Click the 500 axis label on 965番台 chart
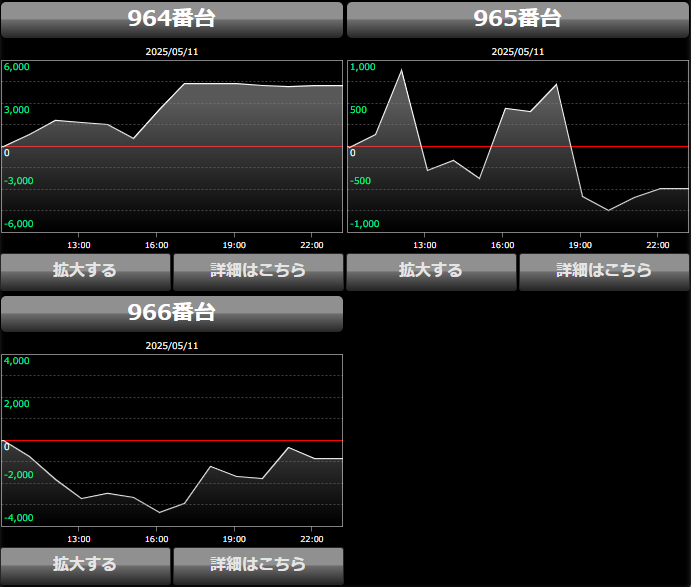 tap(358, 110)
